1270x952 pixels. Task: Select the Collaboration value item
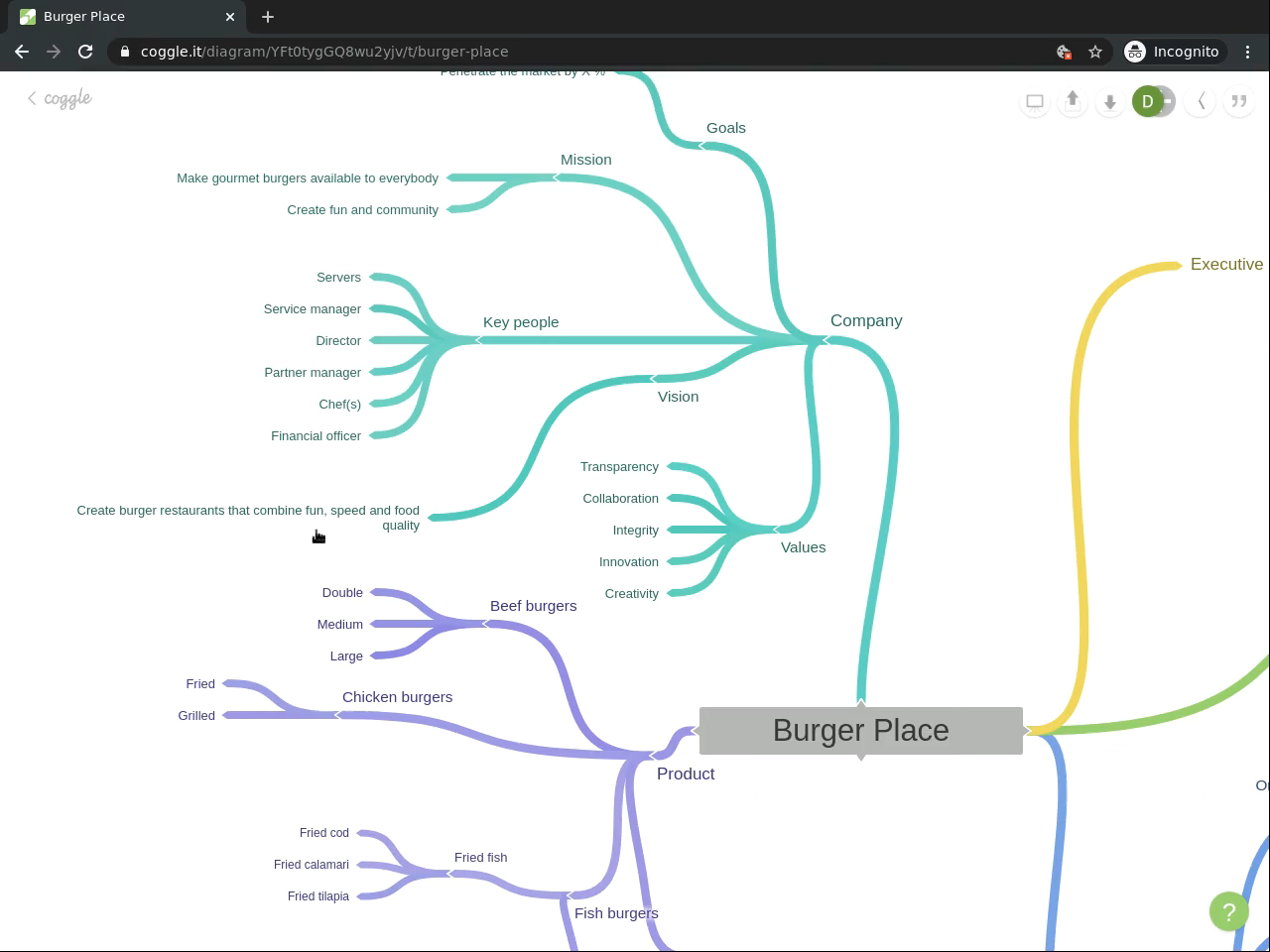click(x=621, y=499)
